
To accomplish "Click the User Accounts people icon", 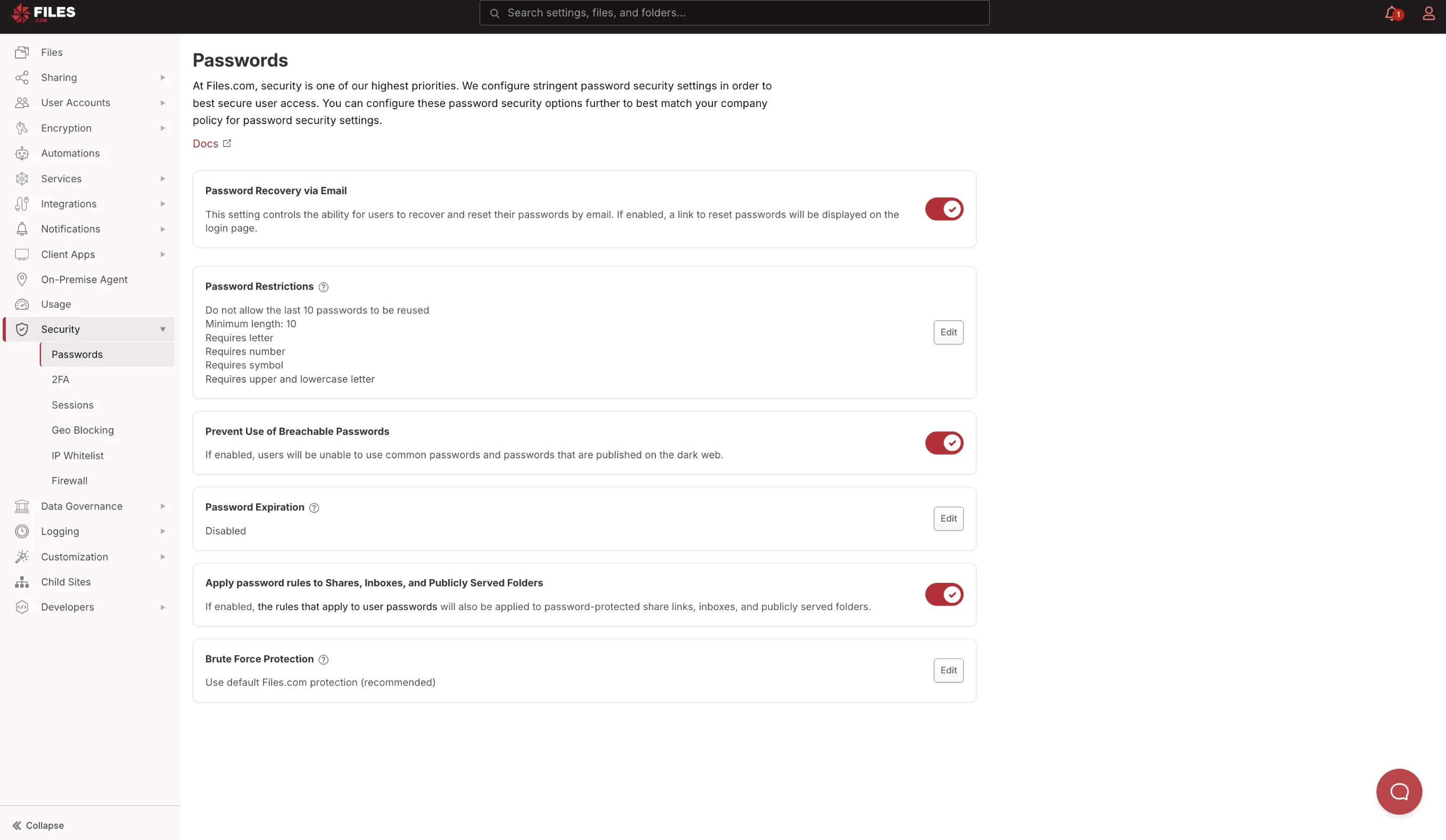I will click(22, 103).
